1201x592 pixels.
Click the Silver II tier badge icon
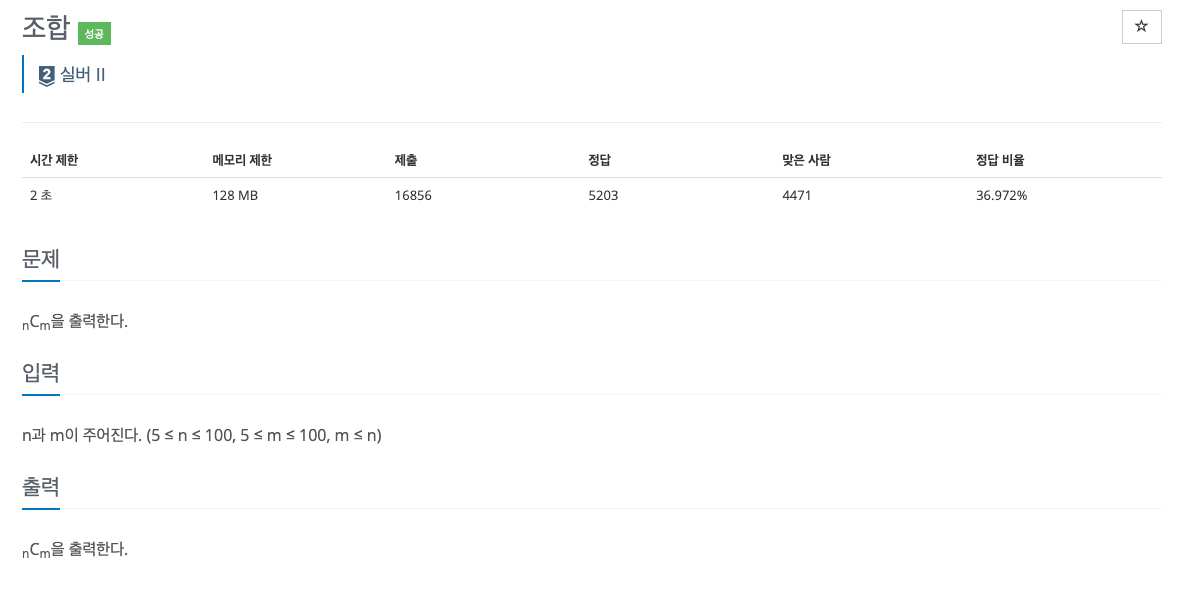(x=46, y=75)
